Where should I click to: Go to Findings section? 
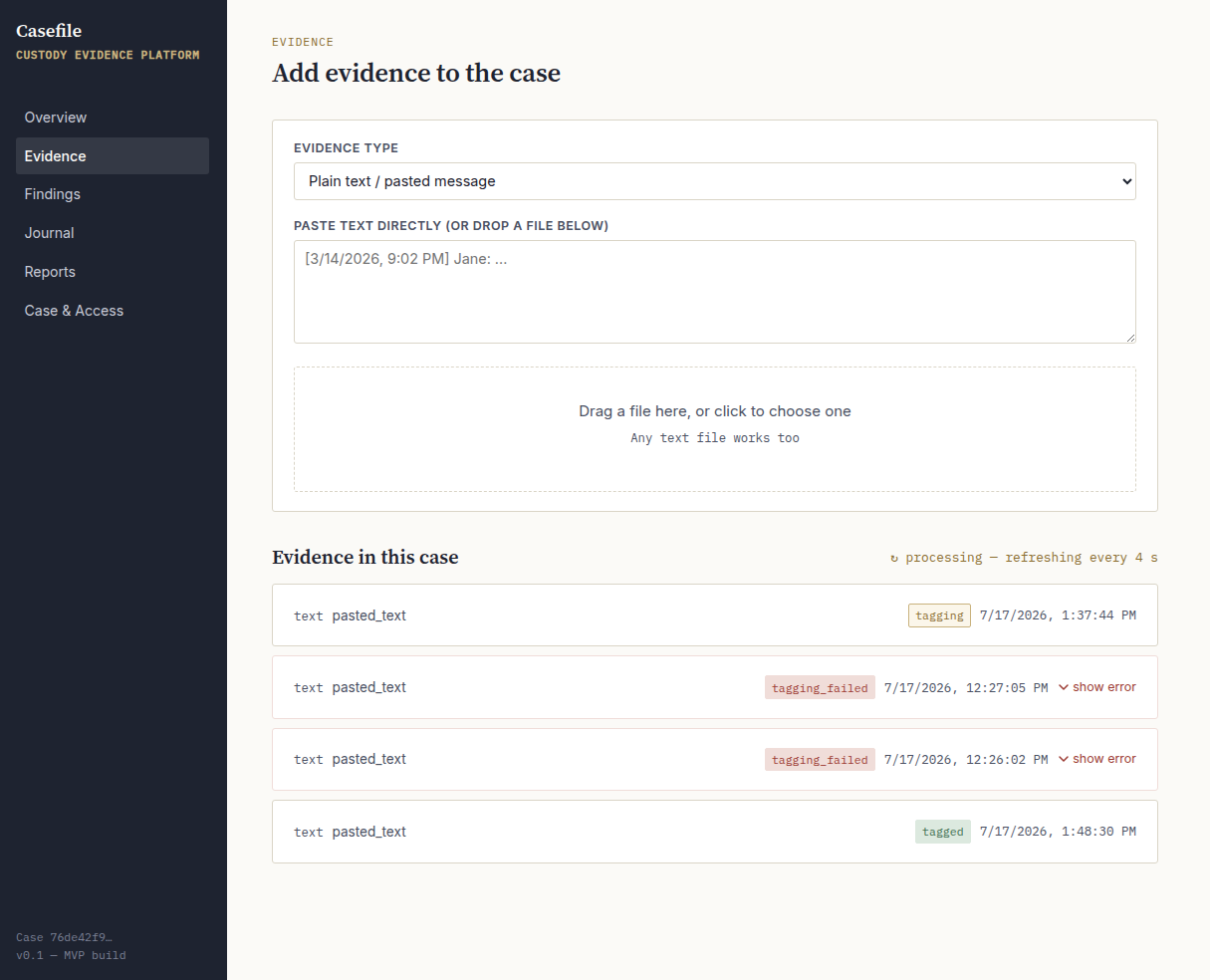pos(113,194)
